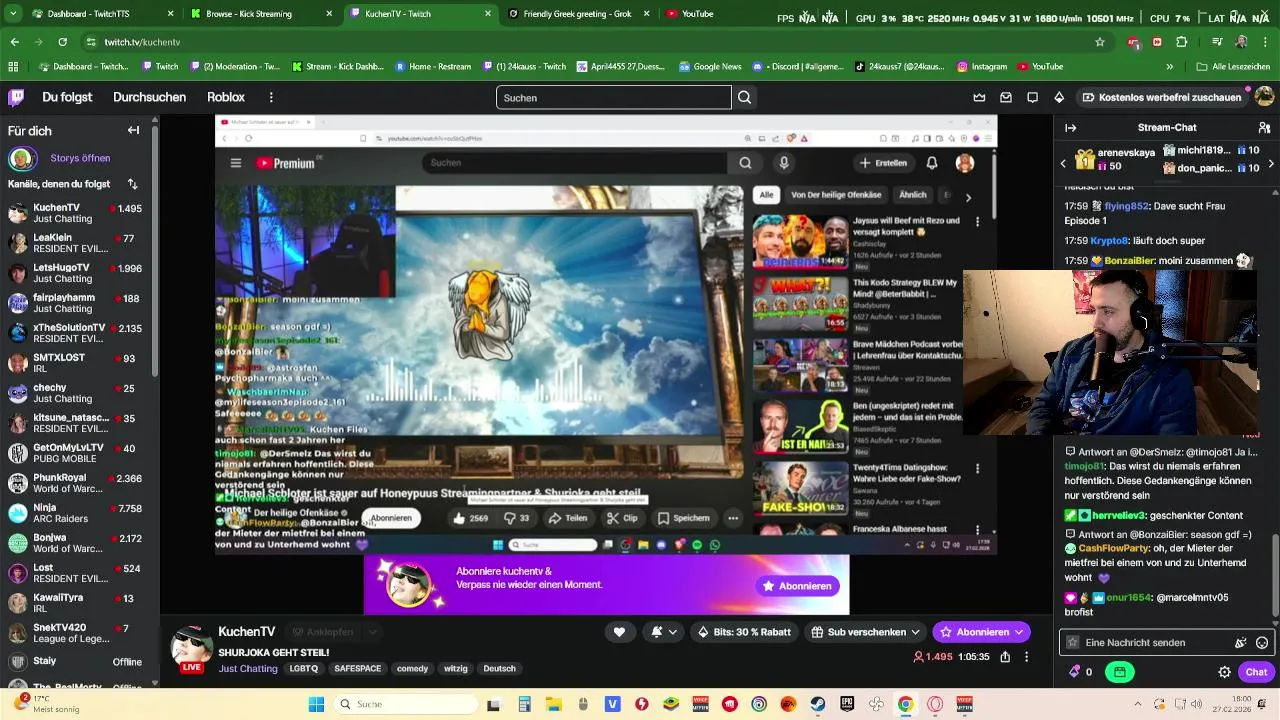Open the three-dot more menu beside Roblox

271,97
